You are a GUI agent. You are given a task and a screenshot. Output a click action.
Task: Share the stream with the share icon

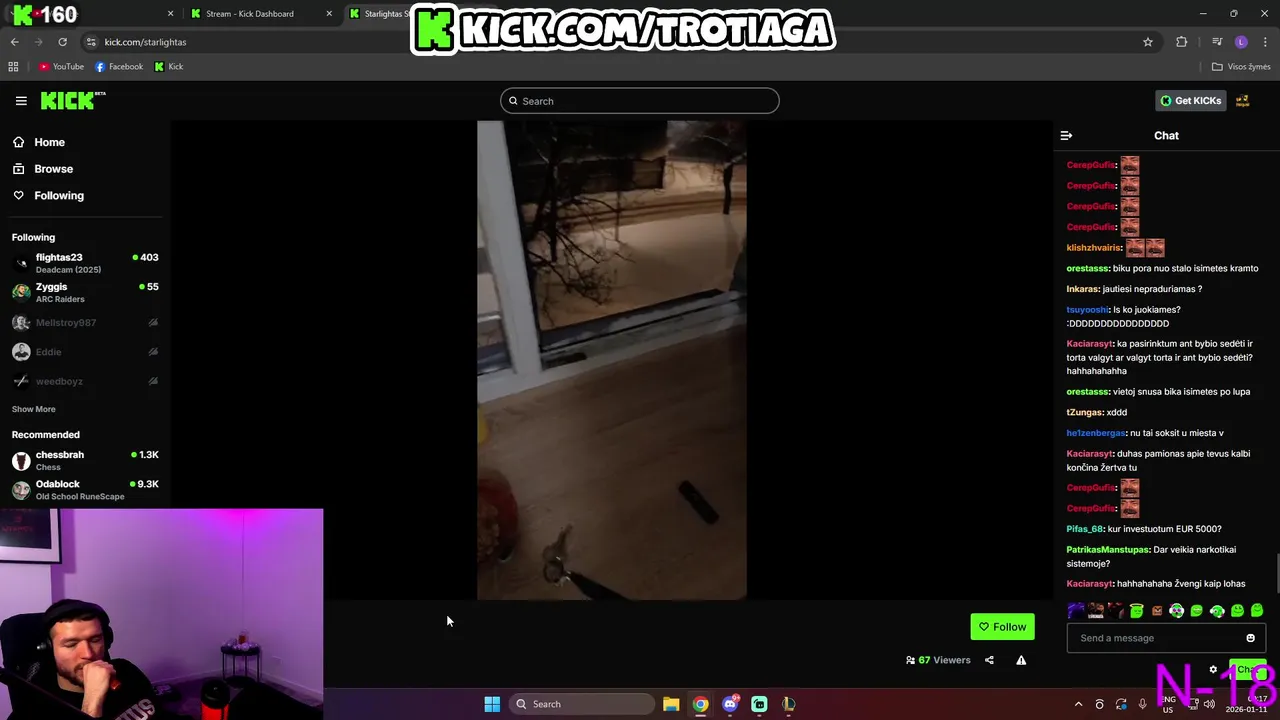[x=989, y=660]
